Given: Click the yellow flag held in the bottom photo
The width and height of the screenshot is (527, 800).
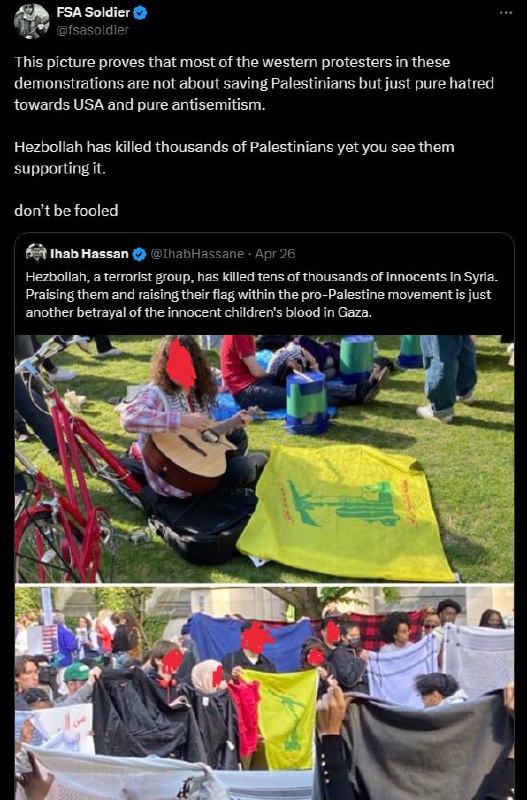Looking at the screenshot, I should (x=280, y=718).
